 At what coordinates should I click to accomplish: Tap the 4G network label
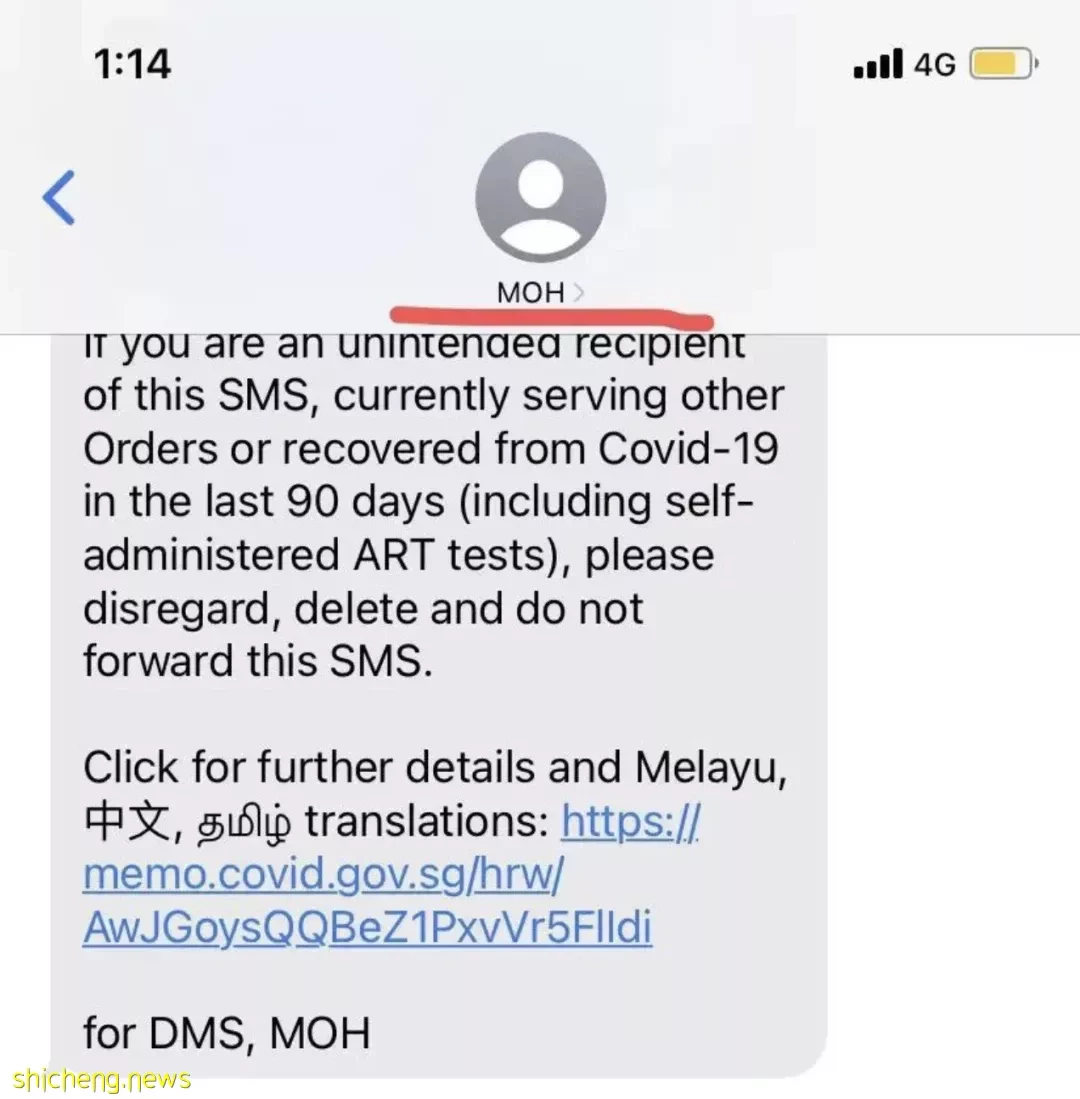(x=935, y=65)
